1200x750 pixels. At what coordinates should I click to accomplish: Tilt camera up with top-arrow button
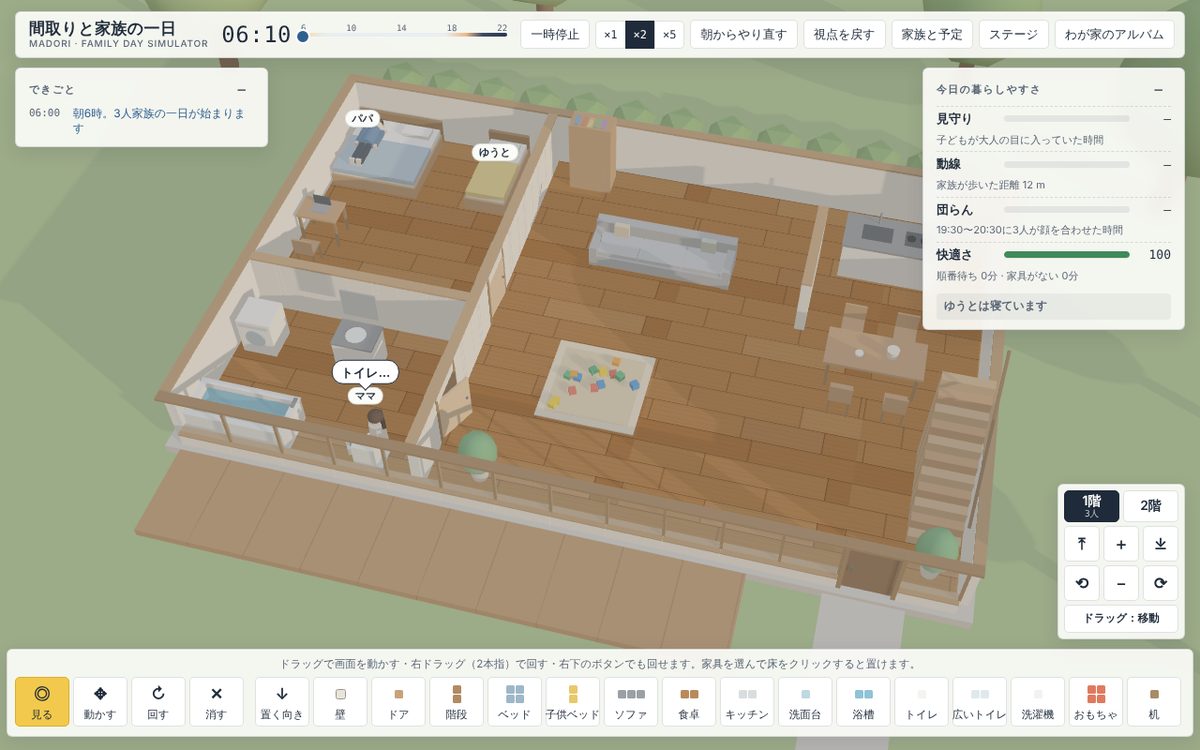pos(1082,544)
